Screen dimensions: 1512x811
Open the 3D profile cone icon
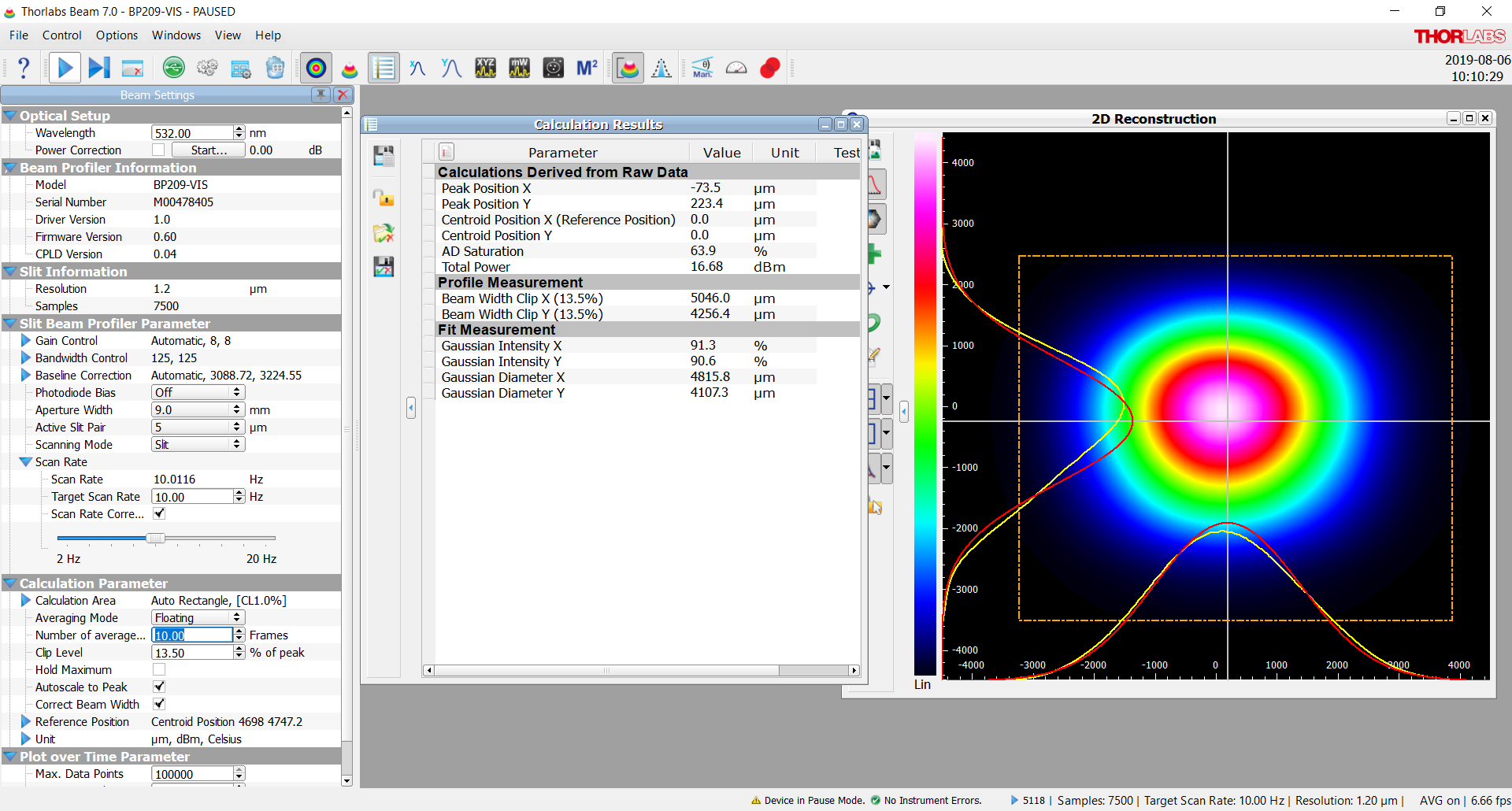click(x=350, y=69)
